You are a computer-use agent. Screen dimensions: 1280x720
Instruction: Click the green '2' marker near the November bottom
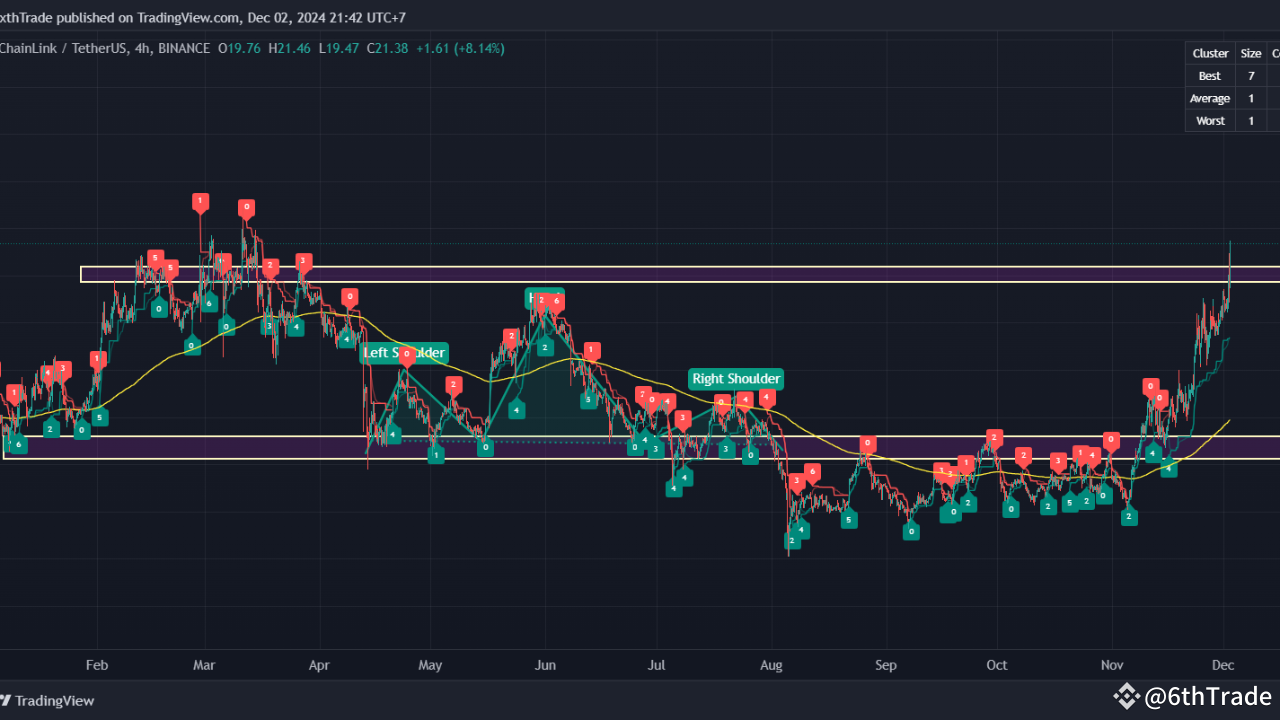click(x=1129, y=516)
